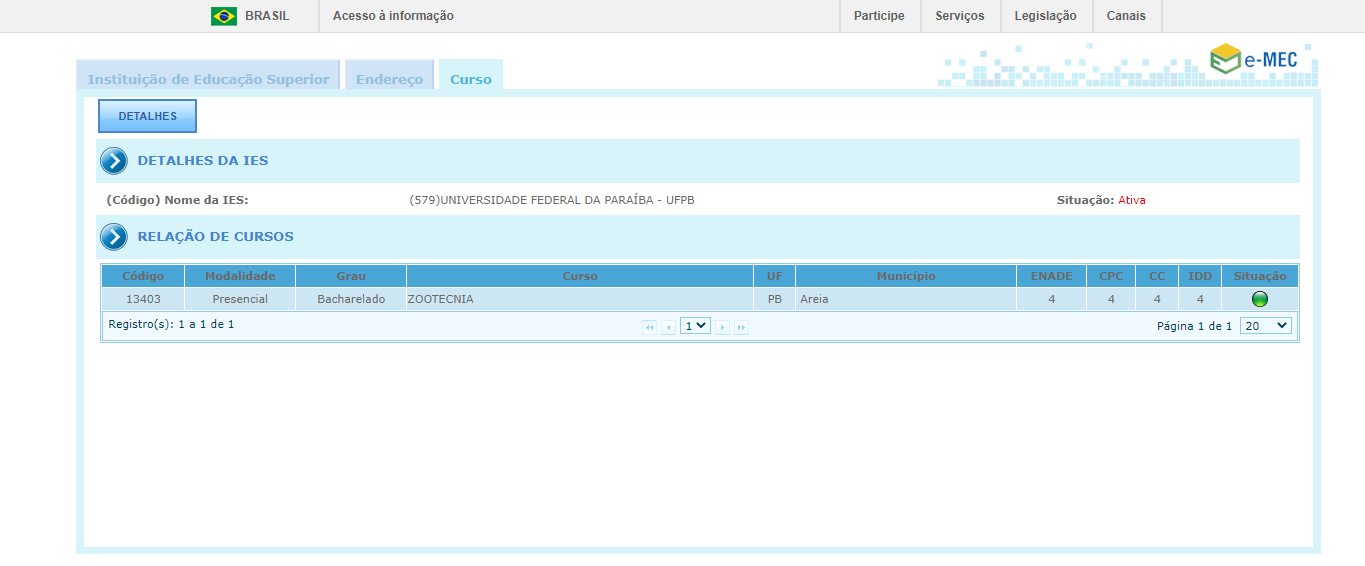Click the Brazil flag icon
This screenshot has height=566, width=1365.
tap(223, 16)
